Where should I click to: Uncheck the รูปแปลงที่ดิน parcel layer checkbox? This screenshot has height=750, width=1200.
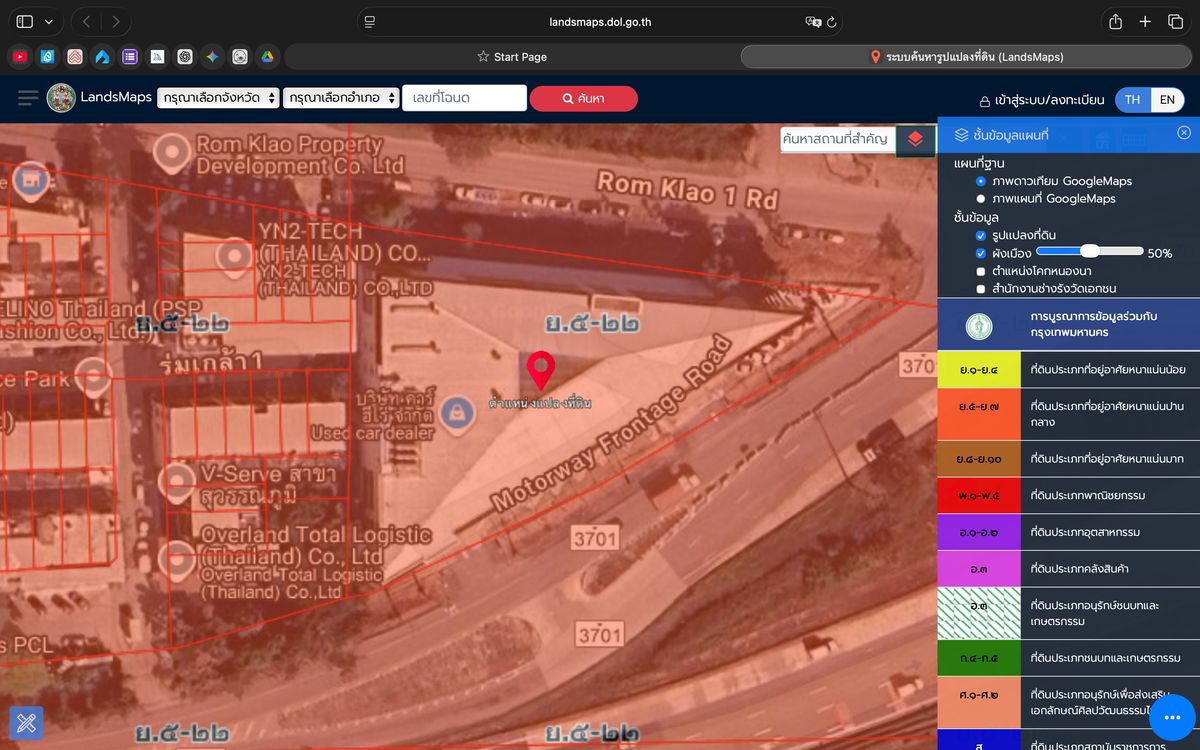click(981, 235)
